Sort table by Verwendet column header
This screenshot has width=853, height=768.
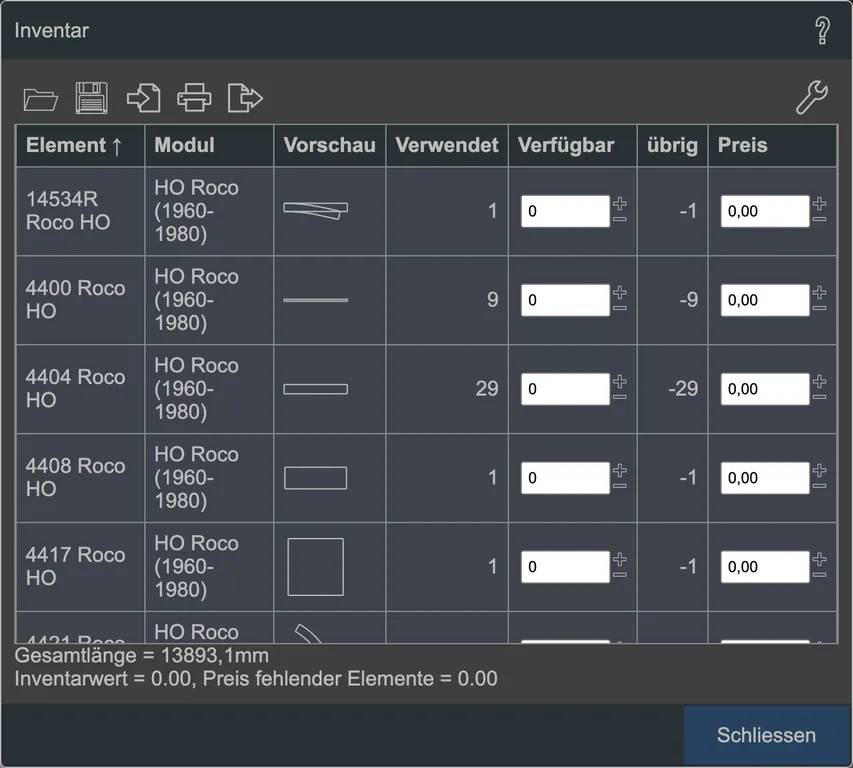click(x=447, y=145)
